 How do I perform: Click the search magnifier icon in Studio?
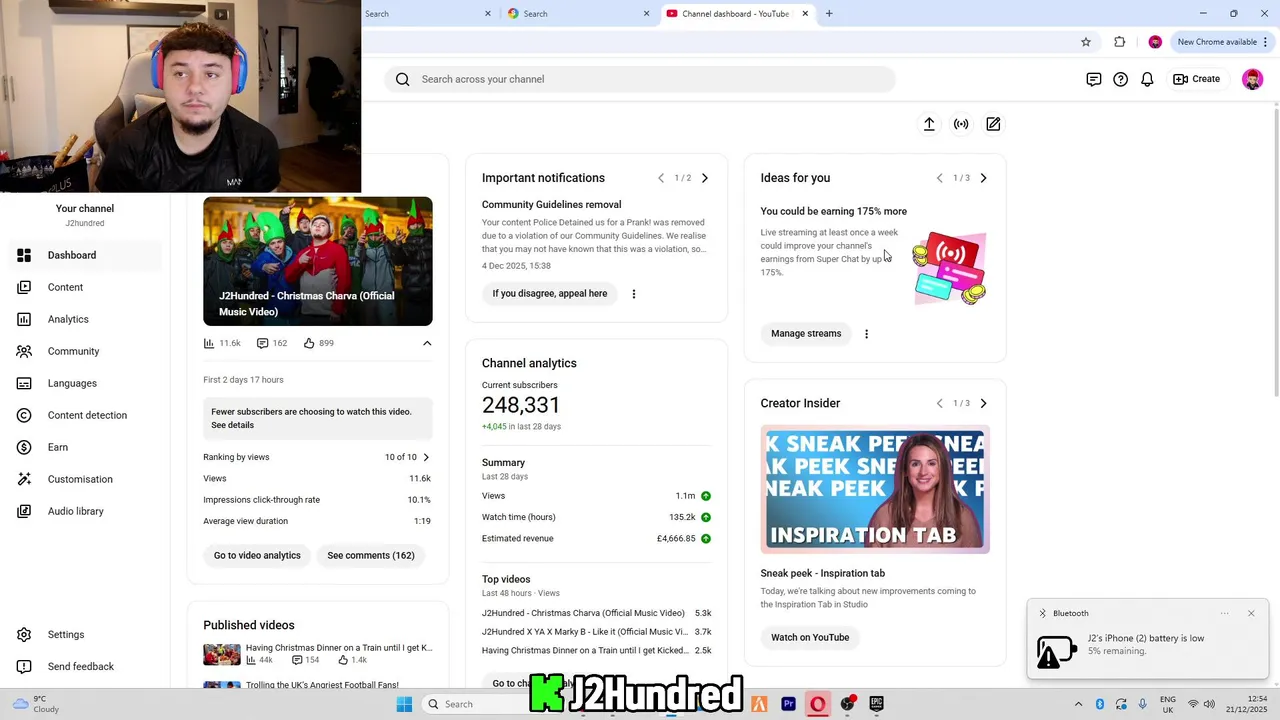coord(403,79)
